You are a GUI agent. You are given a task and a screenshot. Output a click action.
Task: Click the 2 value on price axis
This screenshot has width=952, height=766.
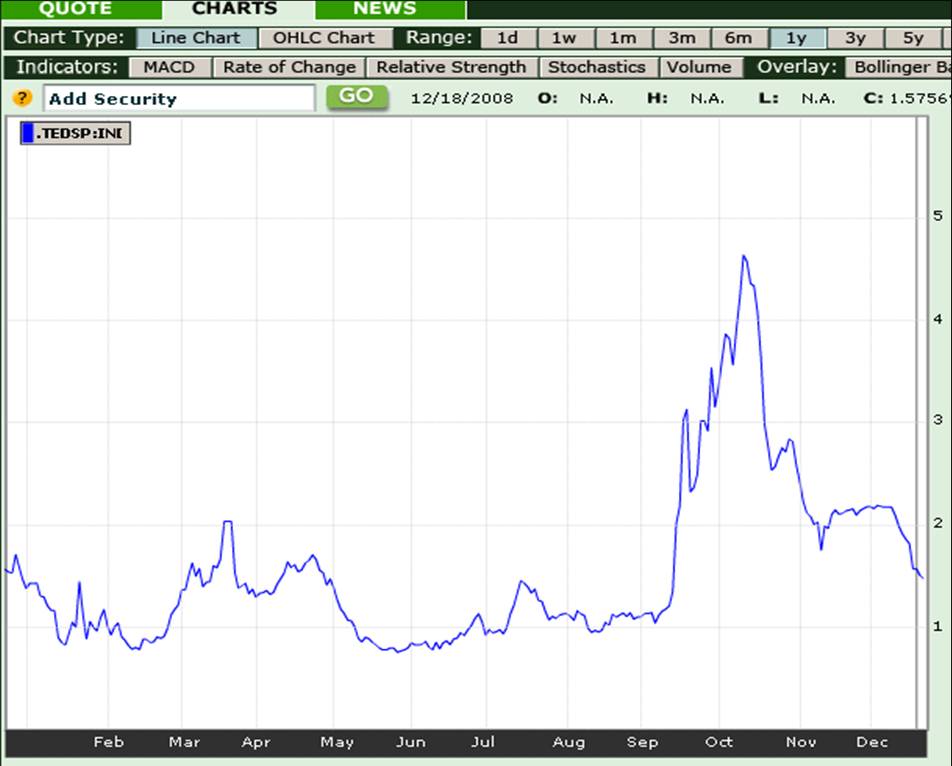(x=938, y=523)
